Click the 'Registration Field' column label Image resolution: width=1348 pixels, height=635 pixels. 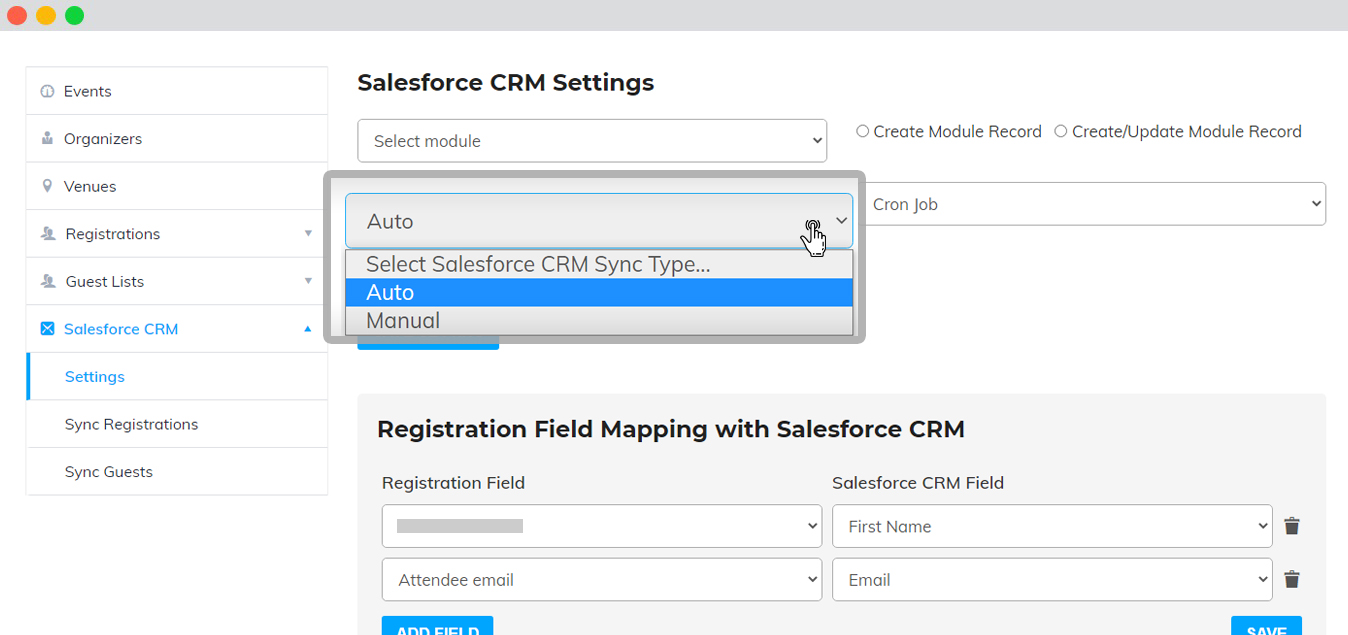point(453,483)
